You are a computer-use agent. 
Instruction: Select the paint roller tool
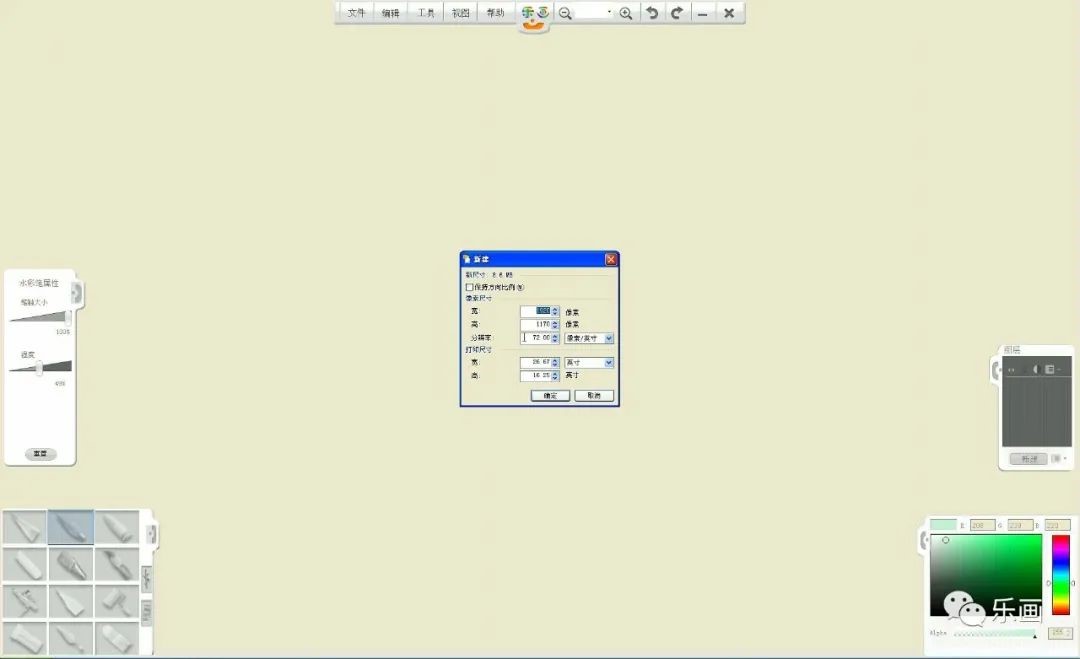pos(118,601)
